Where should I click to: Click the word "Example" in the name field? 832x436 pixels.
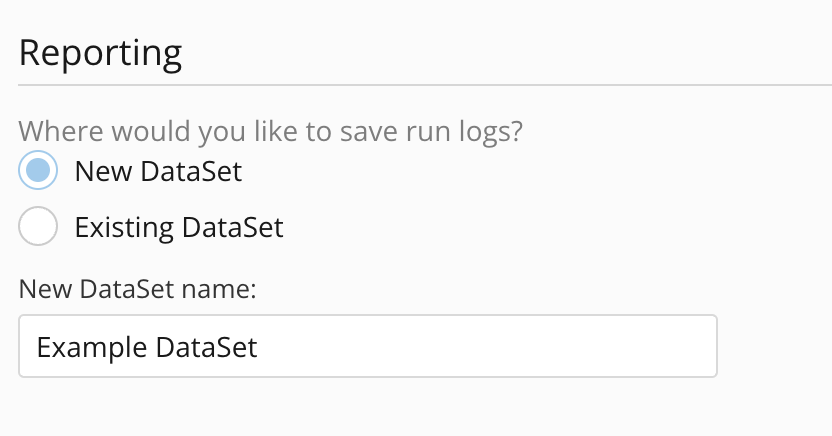tap(91, 347)
